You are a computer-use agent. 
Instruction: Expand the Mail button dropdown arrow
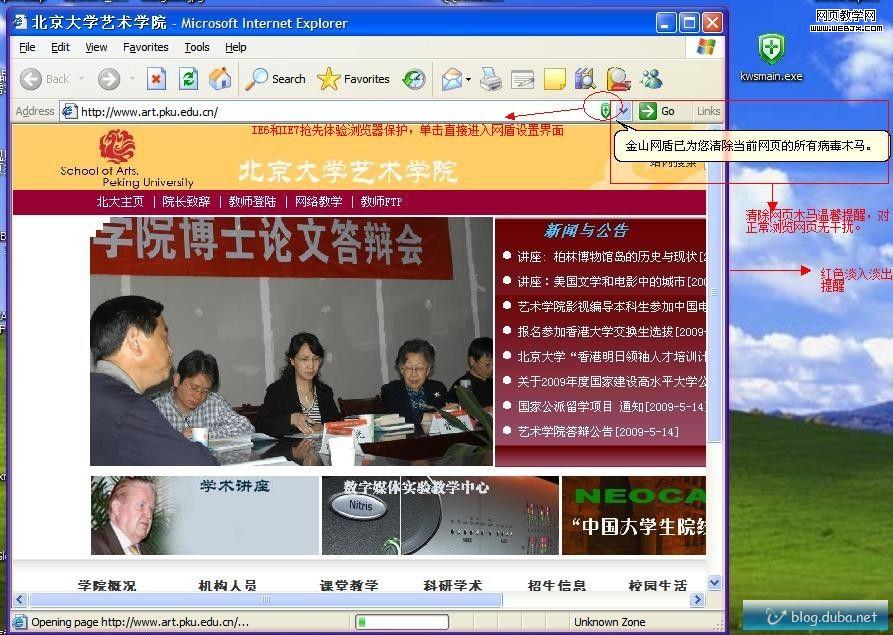click(x=468, y=80)
